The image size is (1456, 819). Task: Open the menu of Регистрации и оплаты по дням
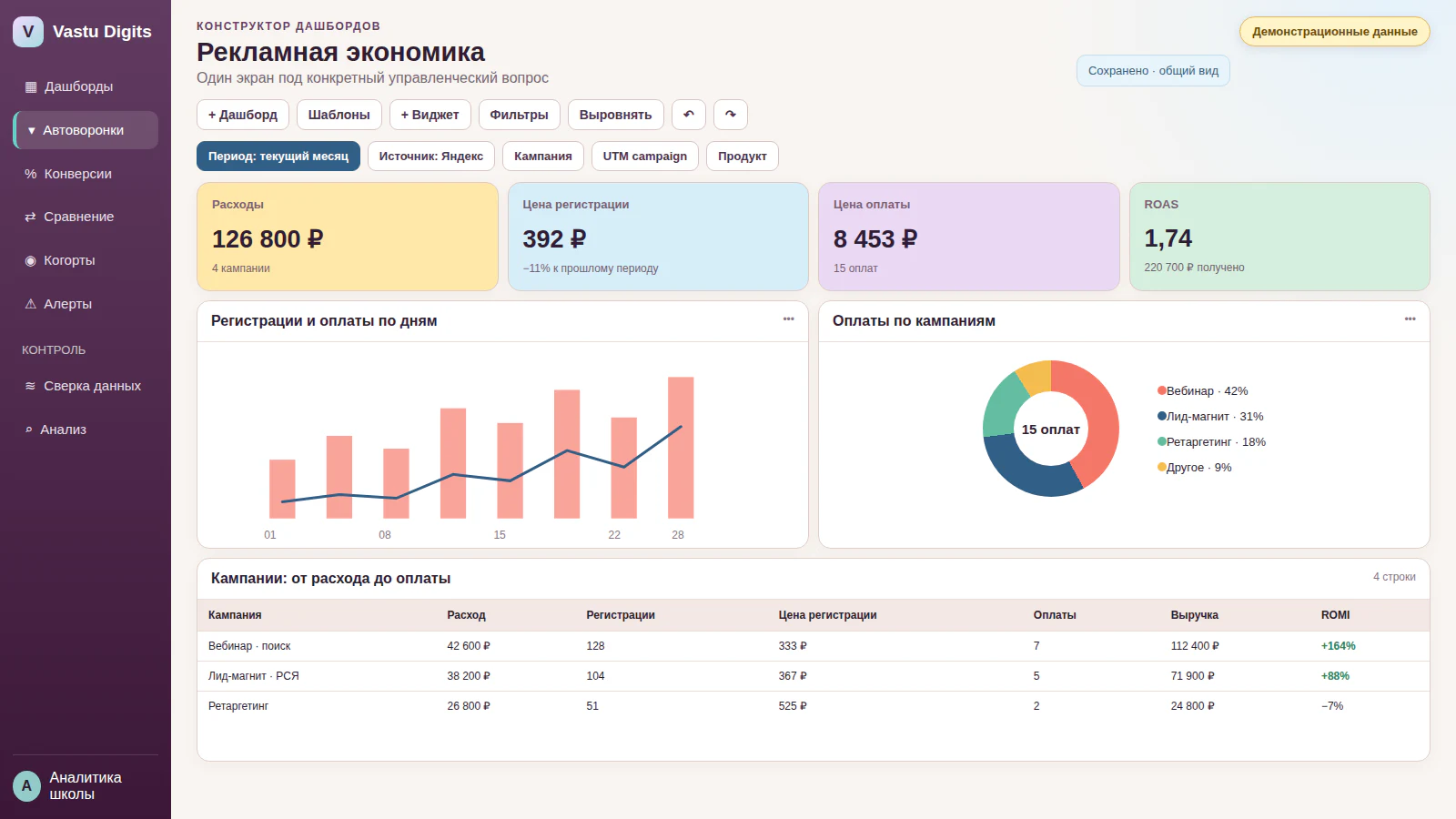point(789,319)
